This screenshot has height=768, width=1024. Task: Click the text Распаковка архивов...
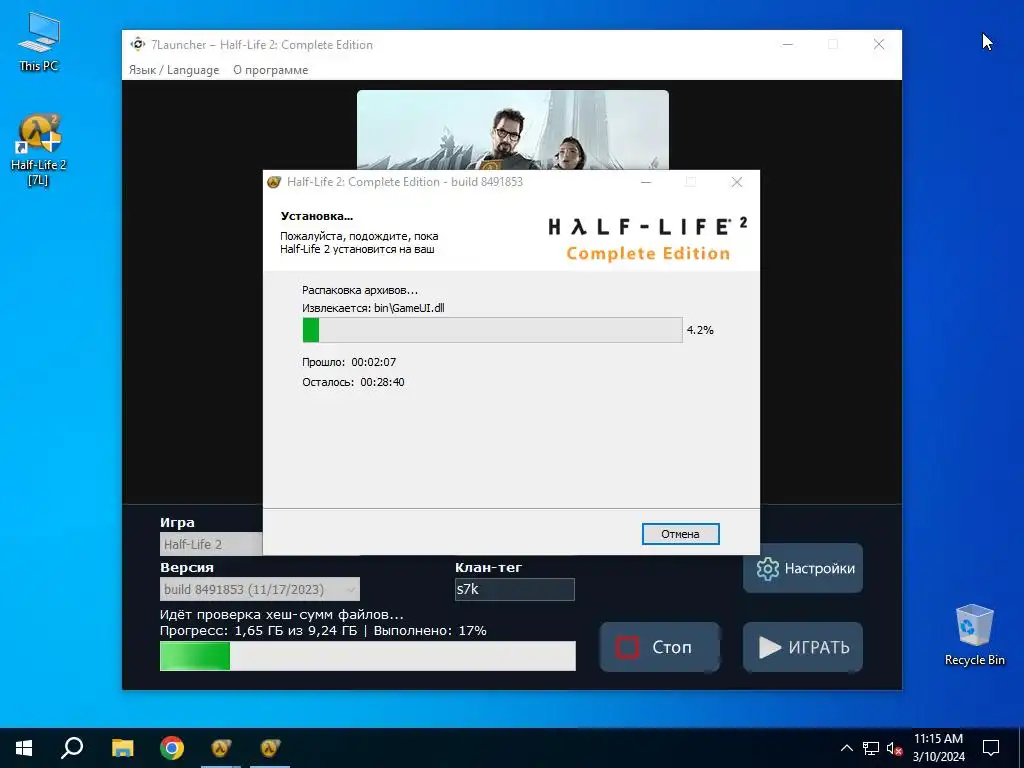[359, 290]
